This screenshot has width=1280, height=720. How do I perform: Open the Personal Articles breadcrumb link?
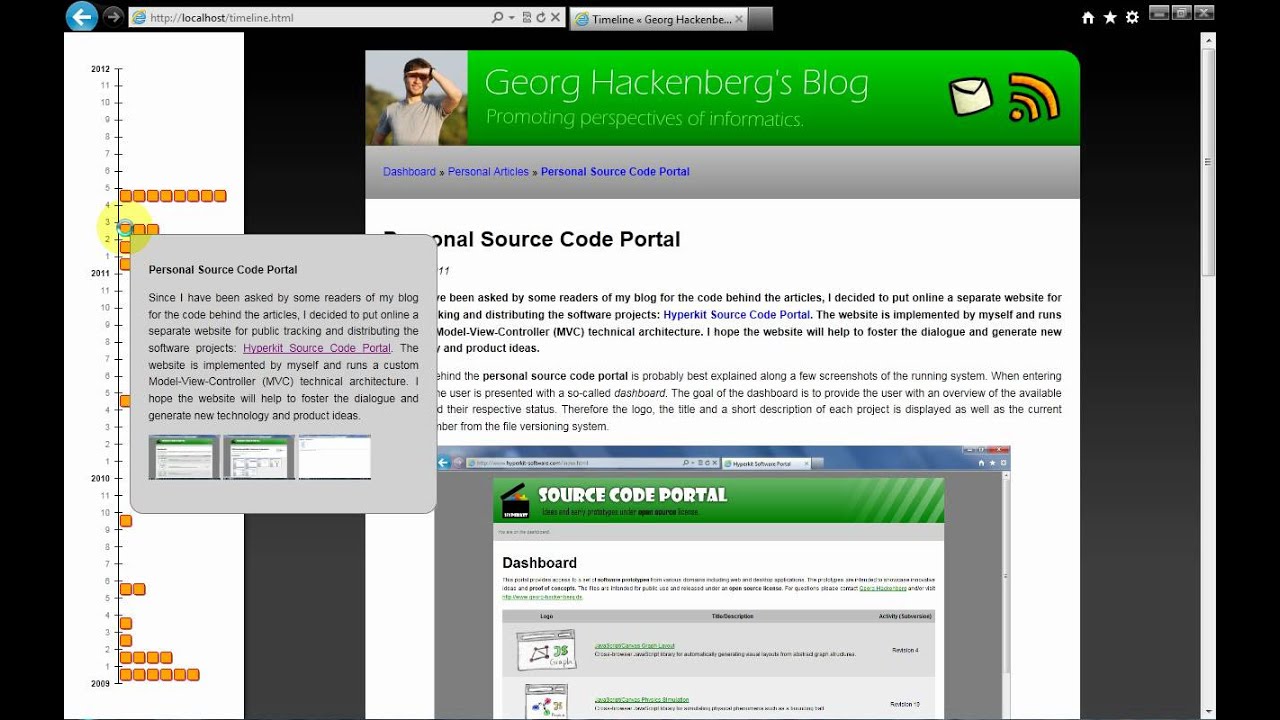(x=488, y=172)
